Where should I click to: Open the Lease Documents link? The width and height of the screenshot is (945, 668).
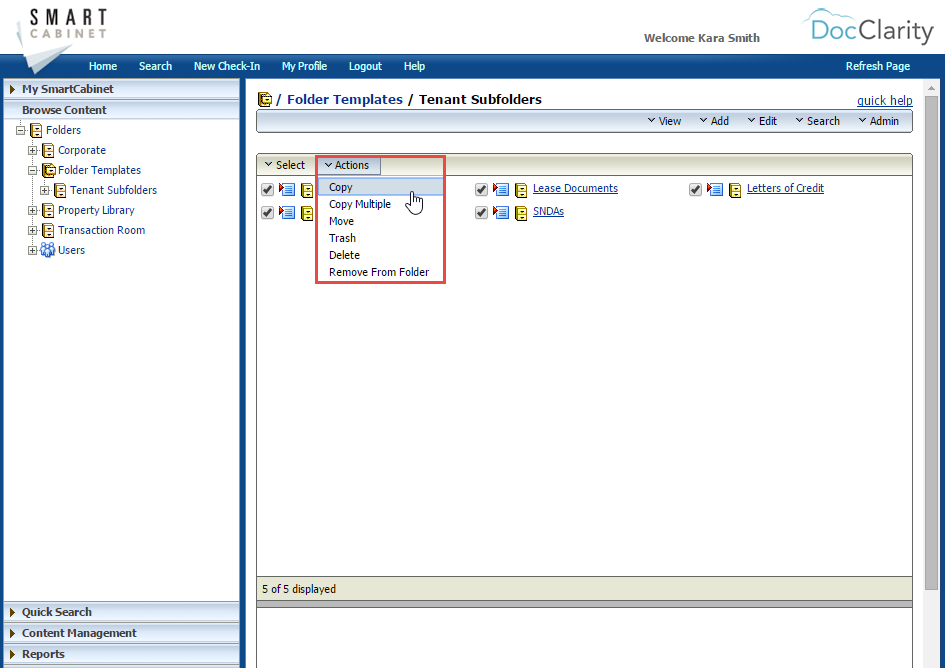[x=575, y=188]
